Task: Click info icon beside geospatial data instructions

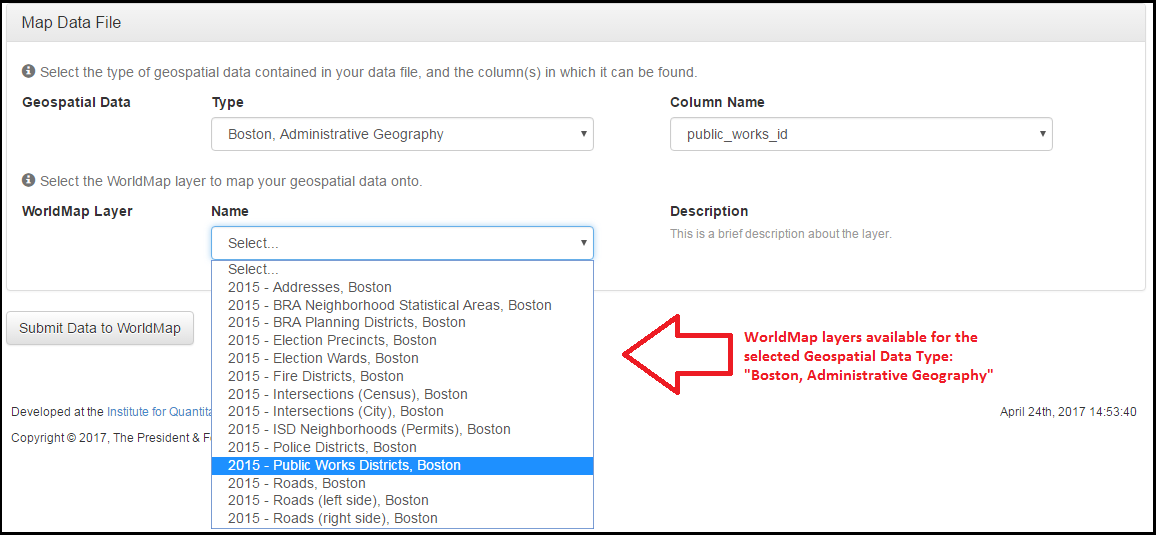Action: [x=29, y=72]
